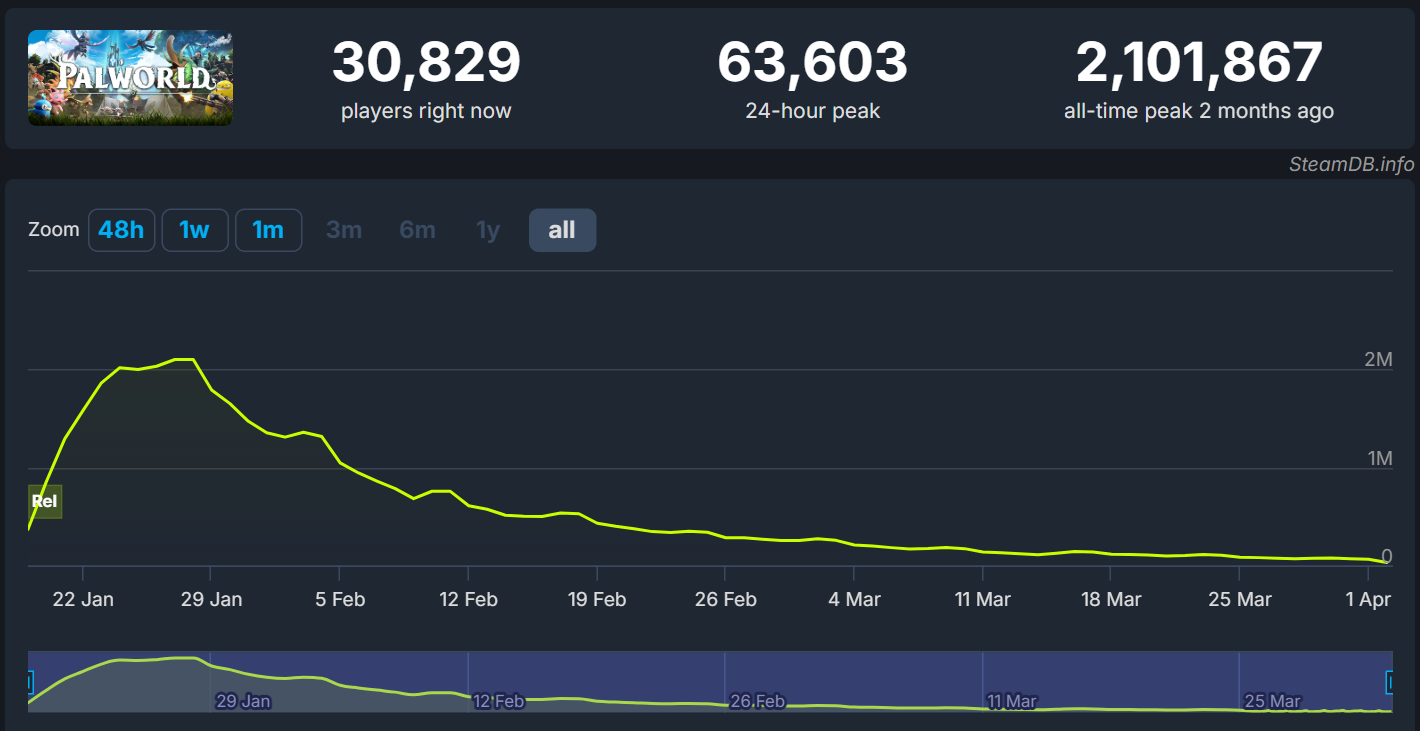Click the 'Rel' release marker flag
The image size is (1420, 731).
click(x=45, y=501)
